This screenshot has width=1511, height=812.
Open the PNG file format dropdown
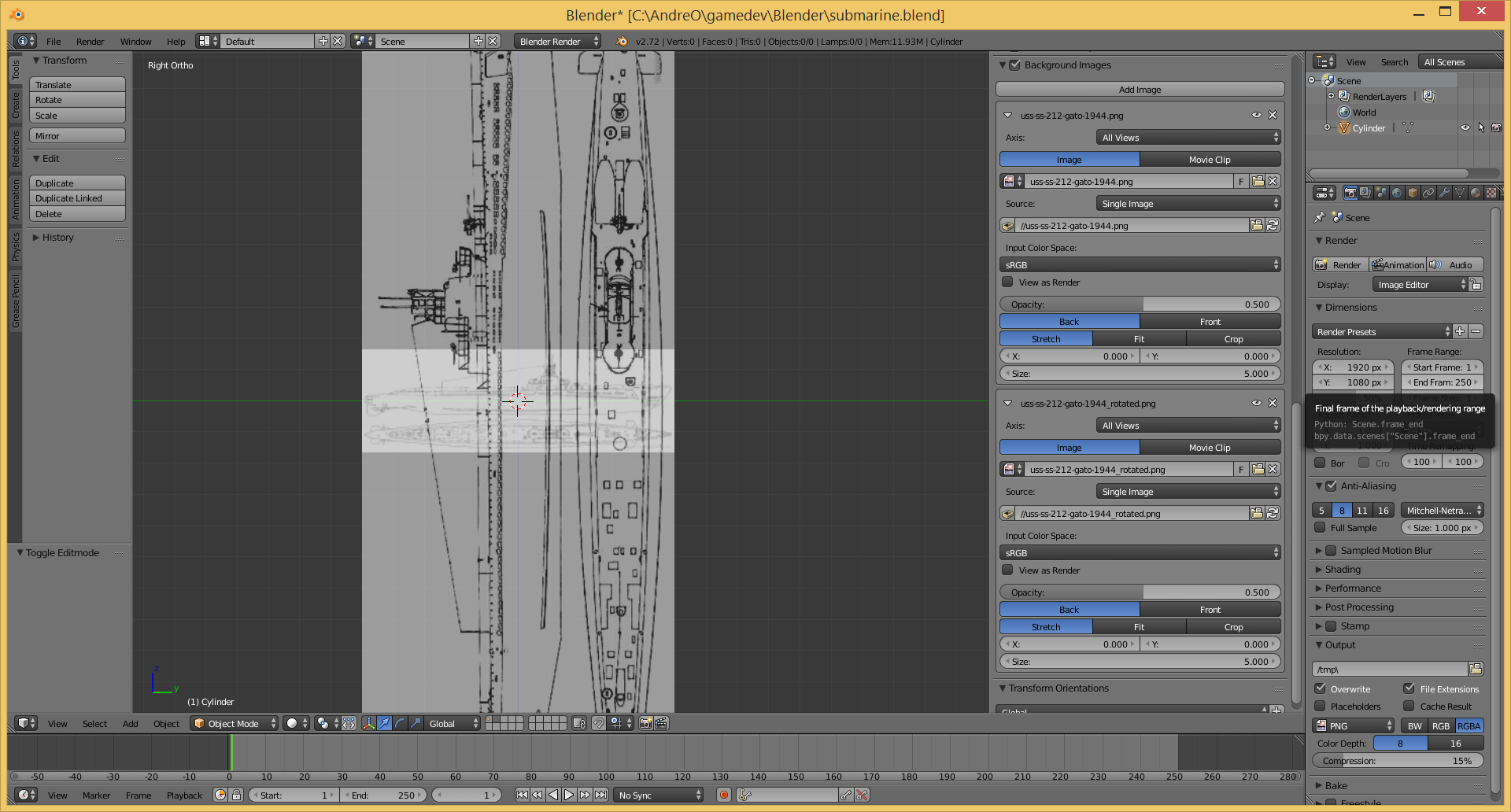[x=1354, y=725]
